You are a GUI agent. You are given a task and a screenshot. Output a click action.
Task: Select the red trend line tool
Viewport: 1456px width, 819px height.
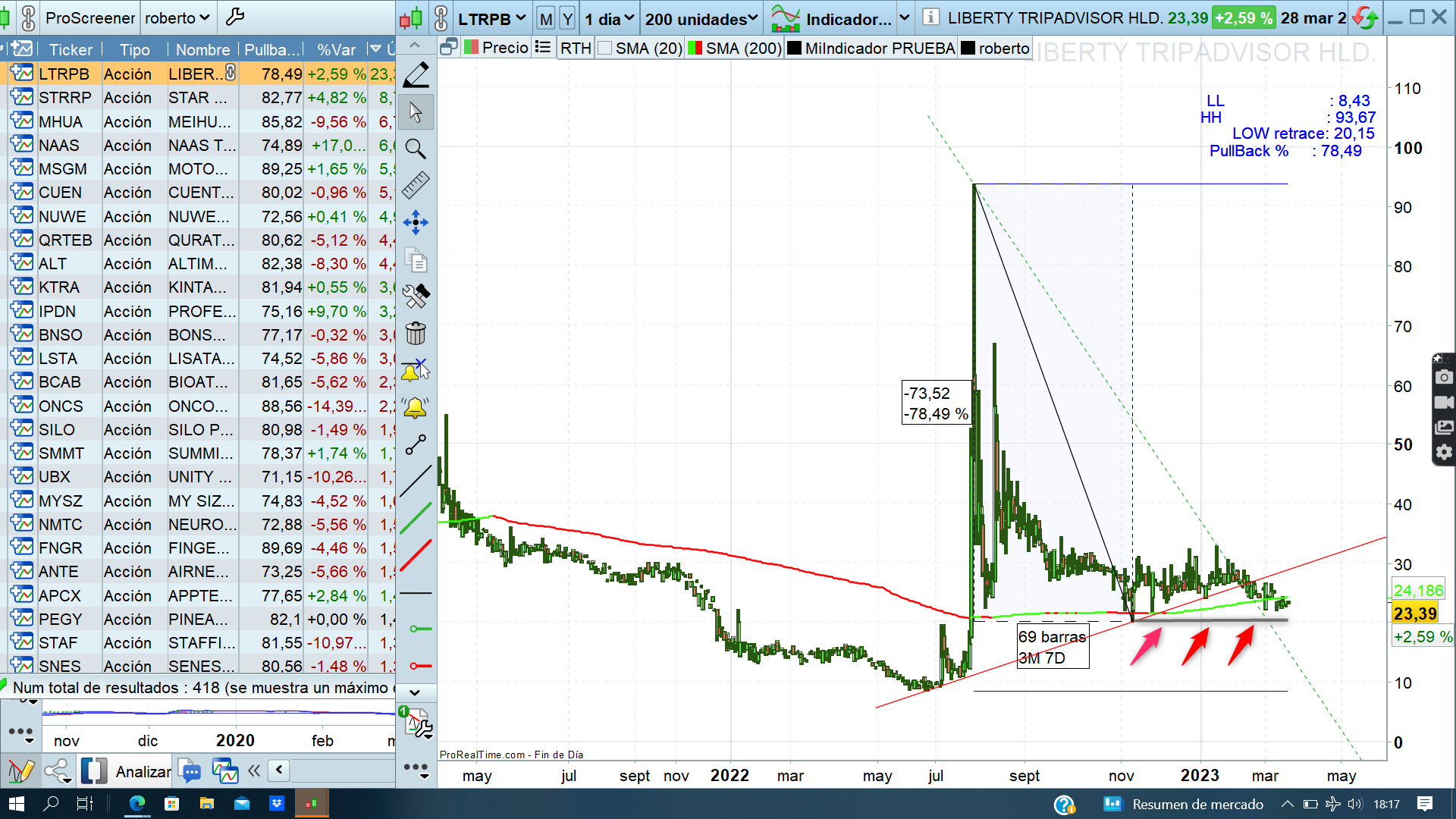(x=416, y=556)
